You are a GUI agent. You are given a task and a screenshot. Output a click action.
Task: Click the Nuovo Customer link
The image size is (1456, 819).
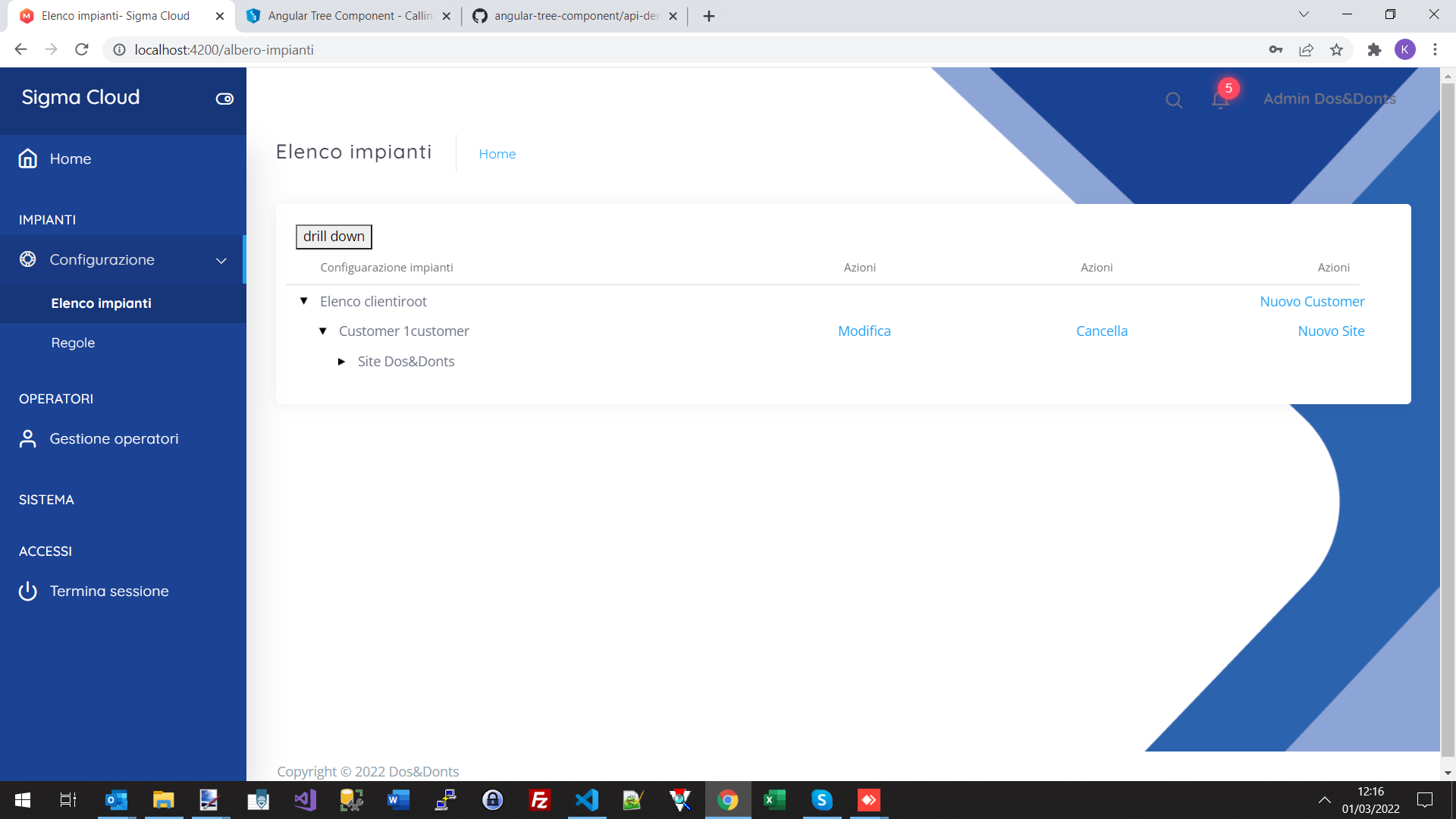[x=1312, y=302]
